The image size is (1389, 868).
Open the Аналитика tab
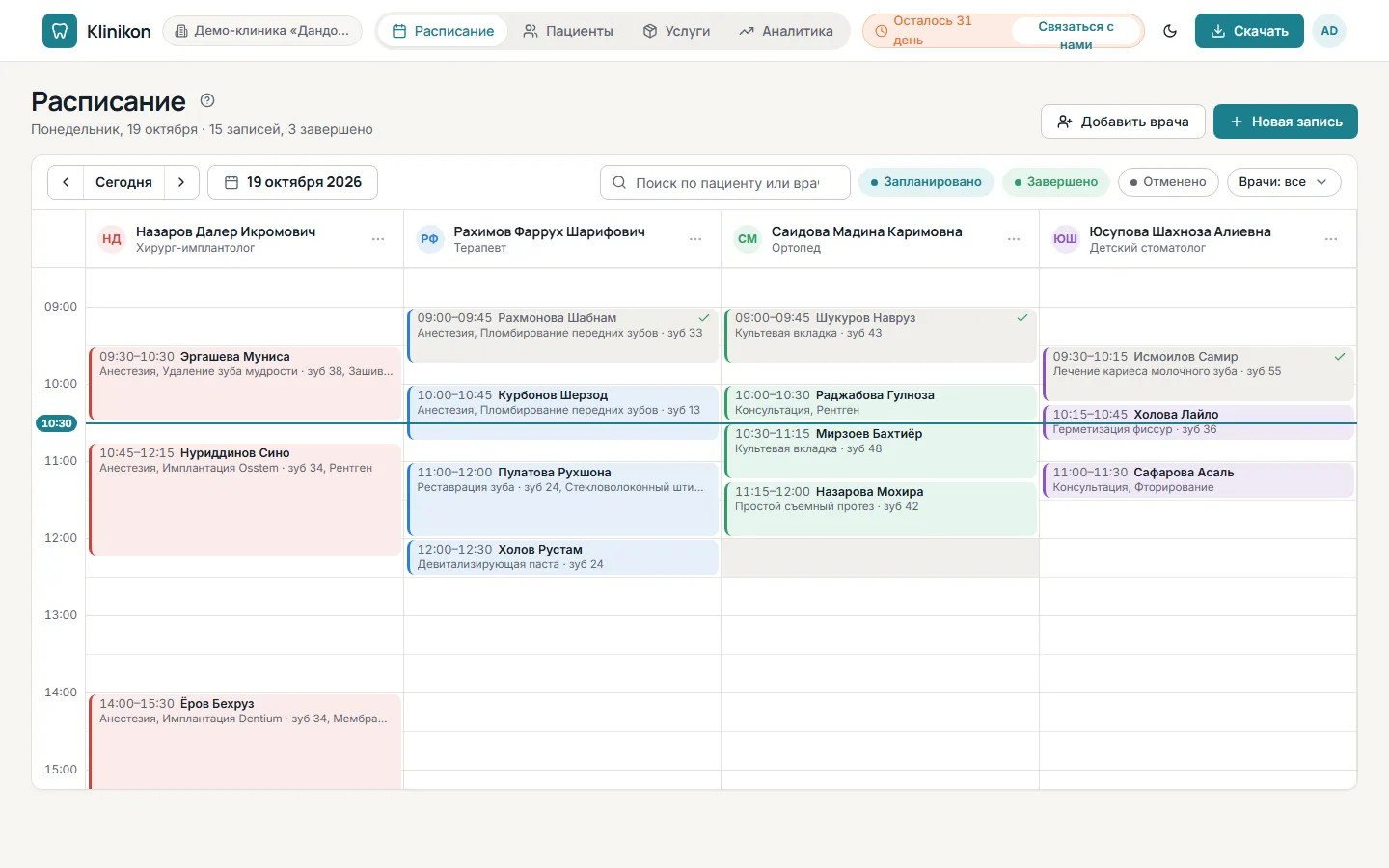click(x=786, y=31)
